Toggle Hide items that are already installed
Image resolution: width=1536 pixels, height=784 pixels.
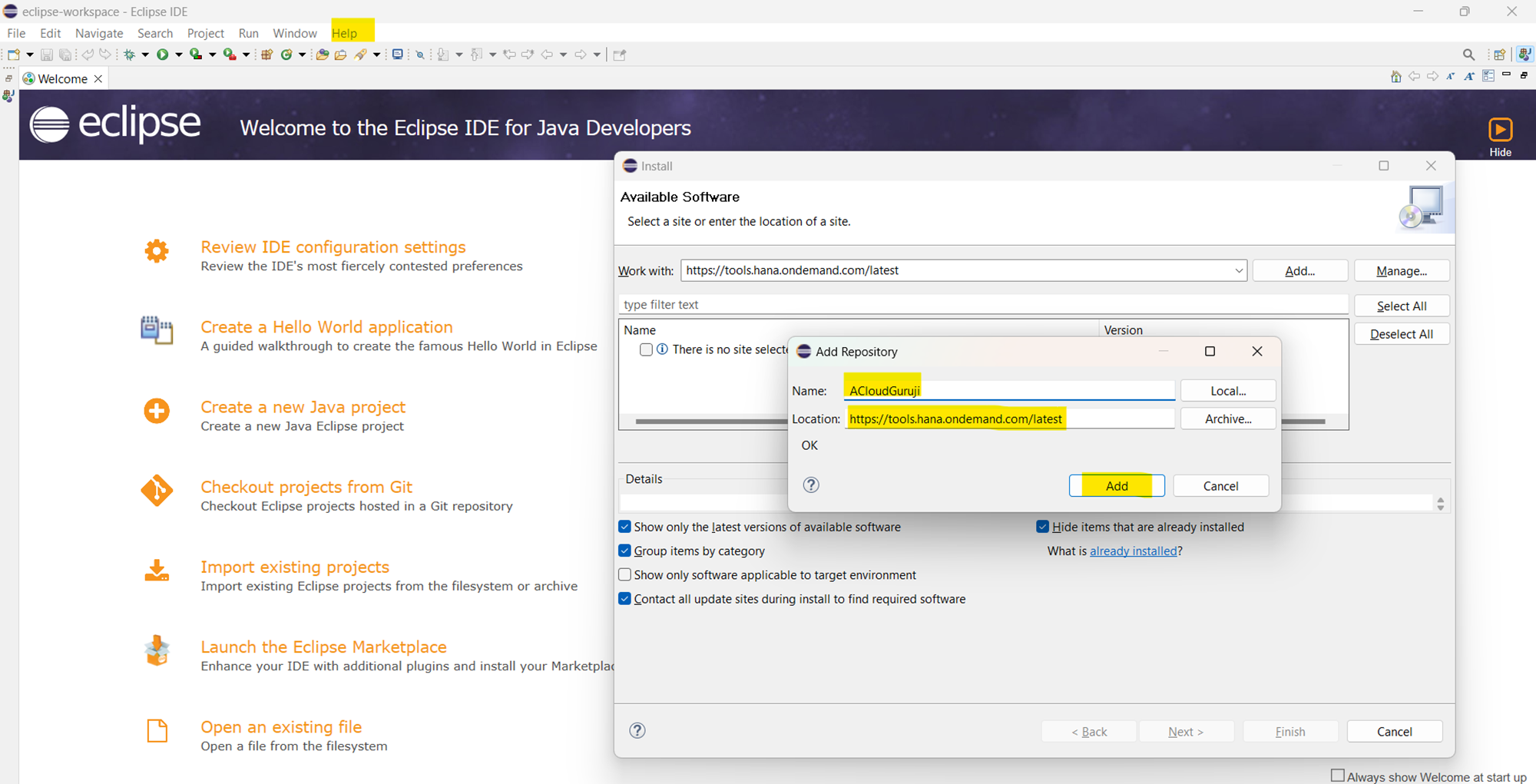pos(1043,527)
